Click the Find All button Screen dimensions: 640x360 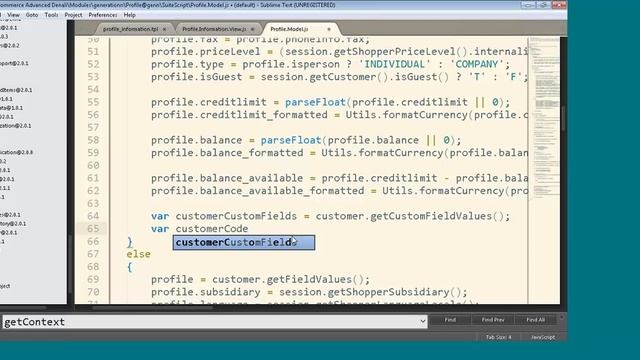(x=536, y=320)
